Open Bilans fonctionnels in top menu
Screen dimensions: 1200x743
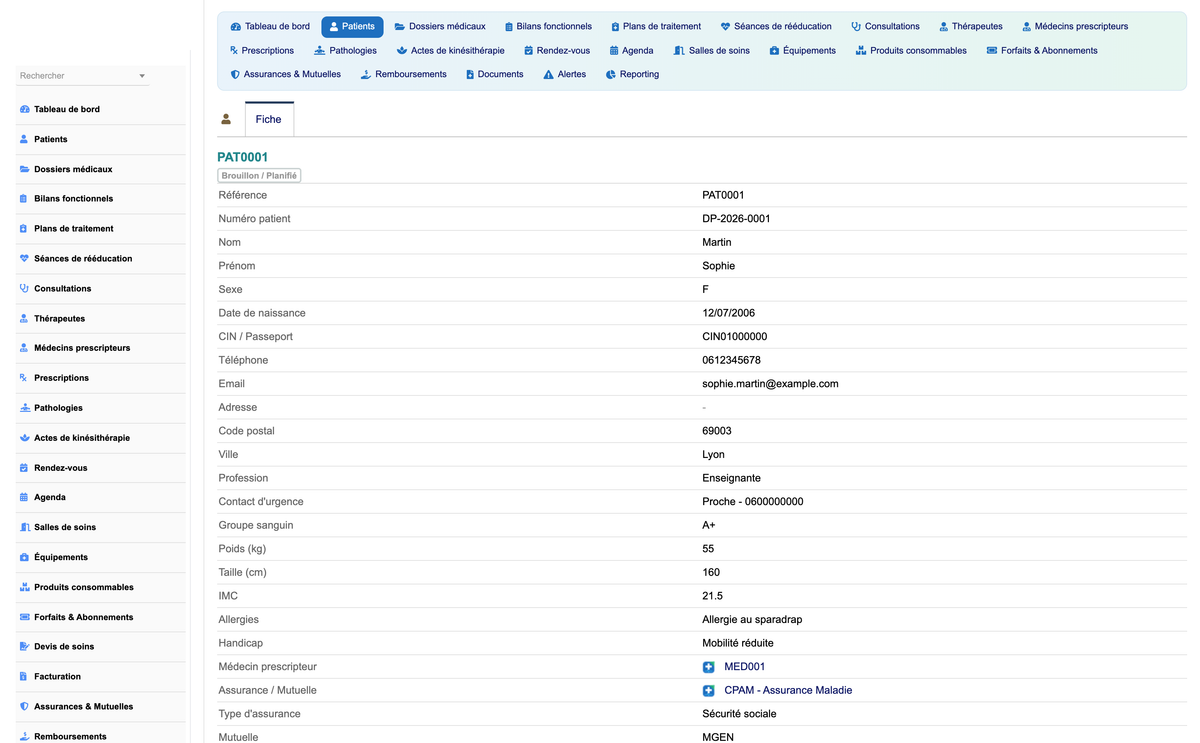point(548,26)
